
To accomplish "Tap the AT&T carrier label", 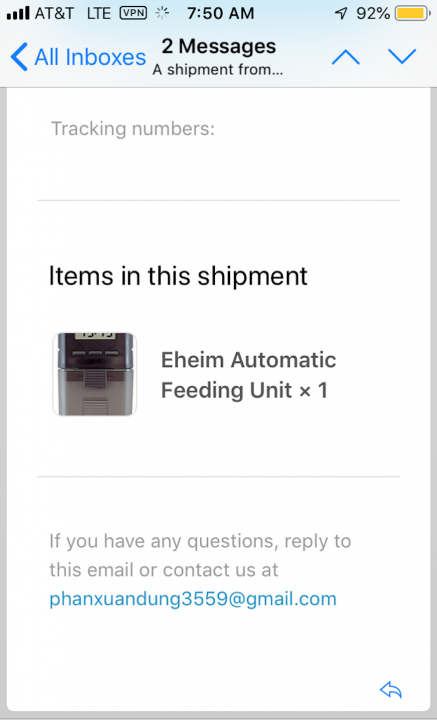I will tap(54, 13).
